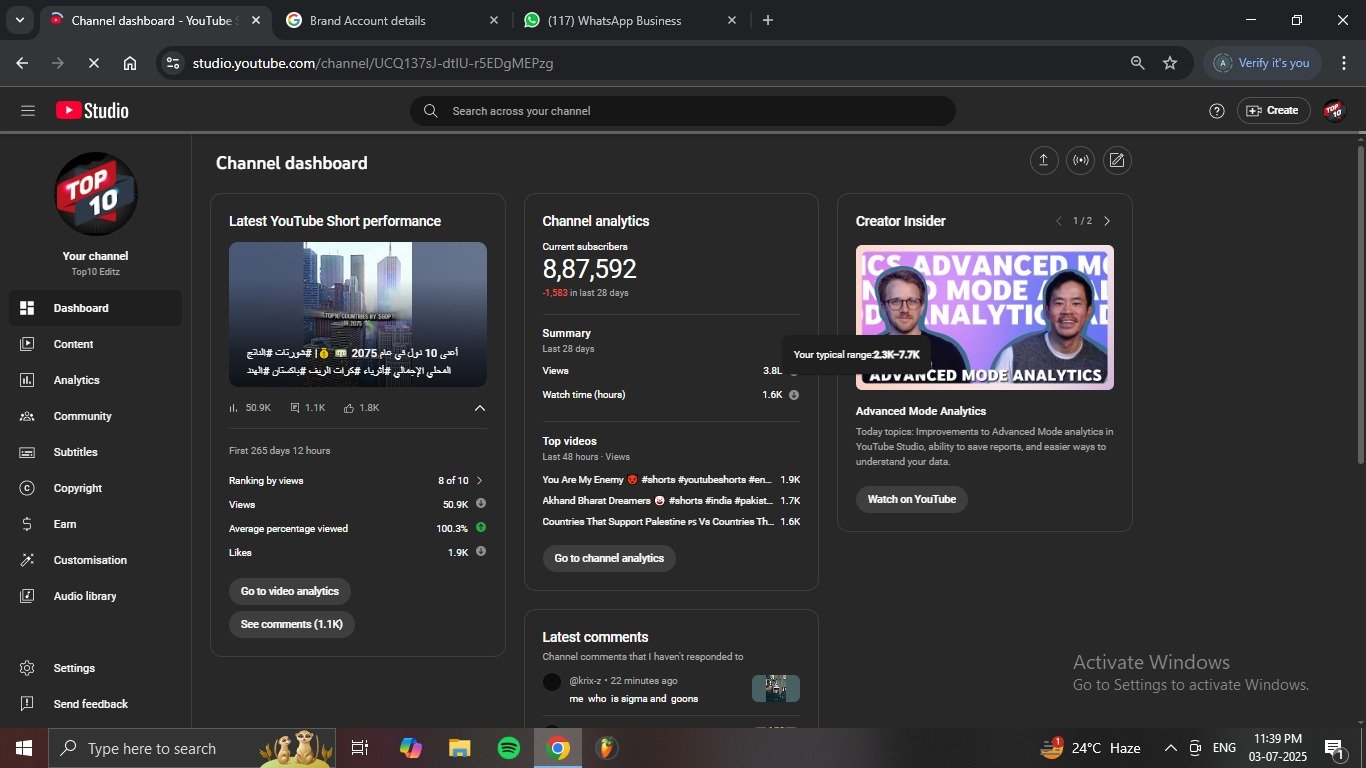Click the Search across your channel field
The image size is (1366, 768).
(x=683, y=111)
